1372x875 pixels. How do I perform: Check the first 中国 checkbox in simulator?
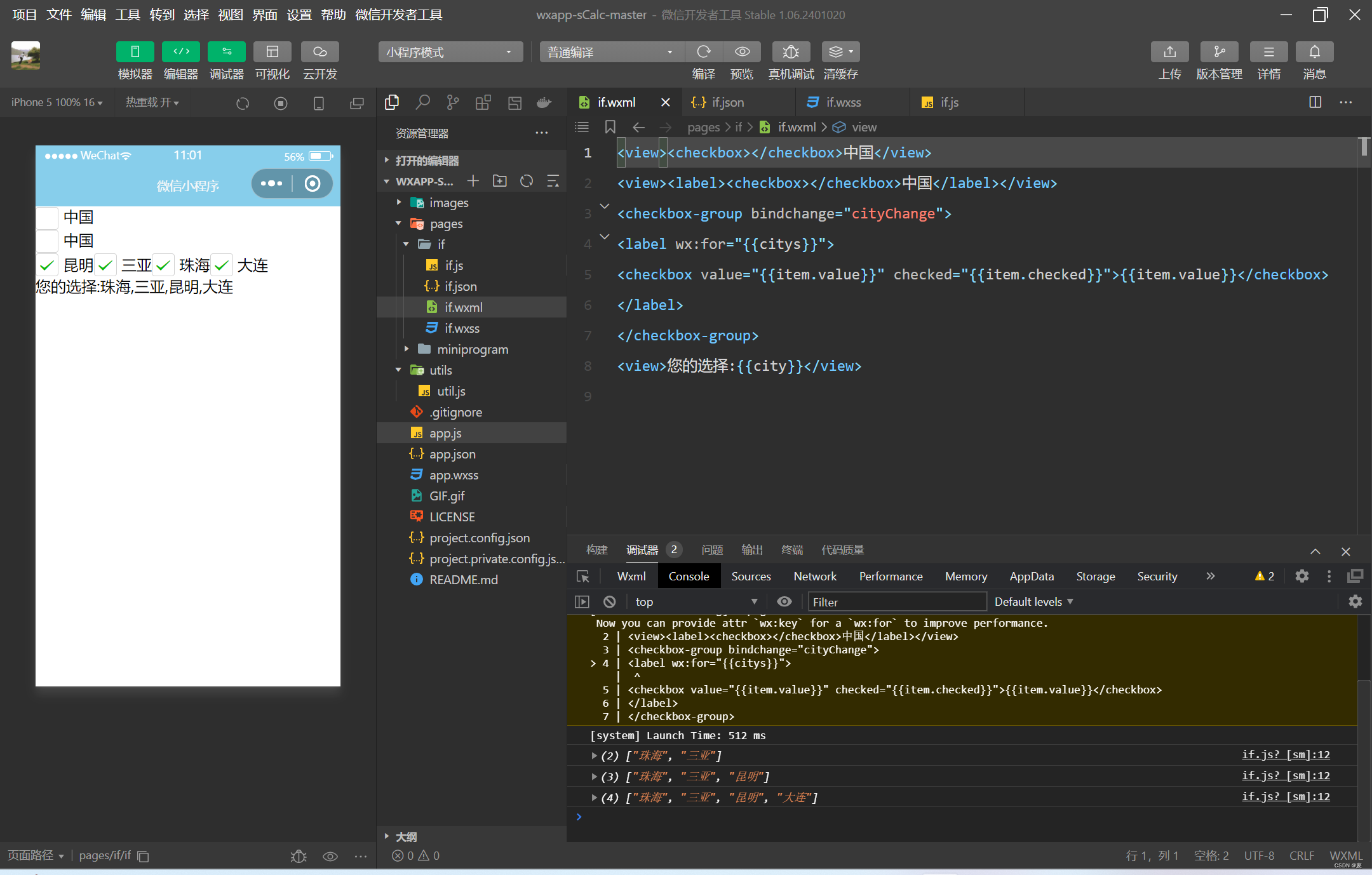click(x=47, y=217)
